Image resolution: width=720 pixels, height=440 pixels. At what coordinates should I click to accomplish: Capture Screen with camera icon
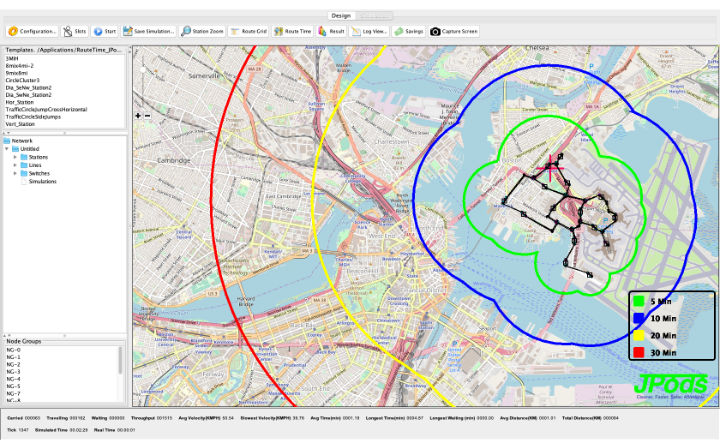tap(455, 31)
